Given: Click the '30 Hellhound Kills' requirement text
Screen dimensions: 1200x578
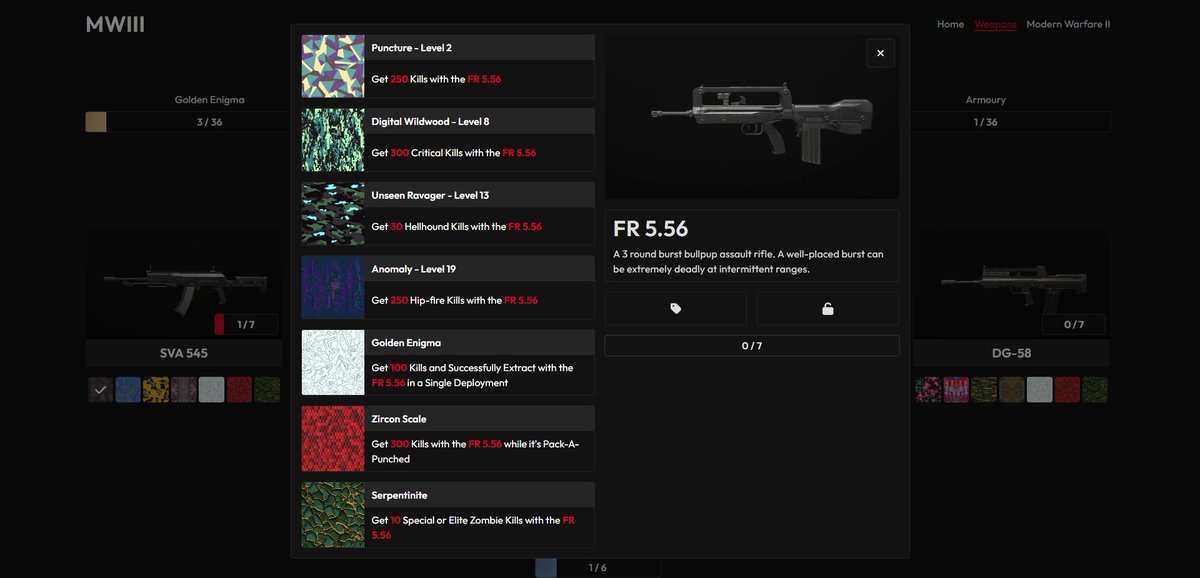Looking at the screenshot, I should [456, 227].
